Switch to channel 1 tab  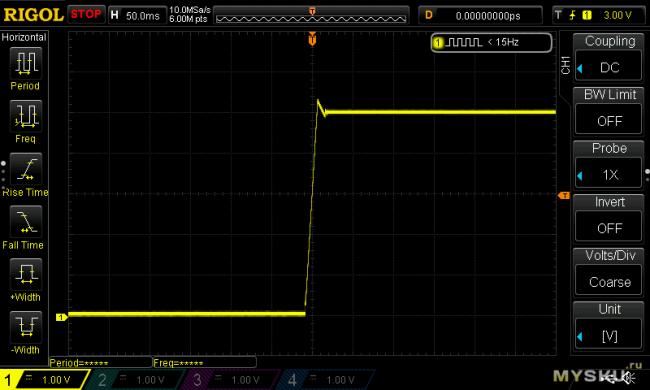(44, 379)
